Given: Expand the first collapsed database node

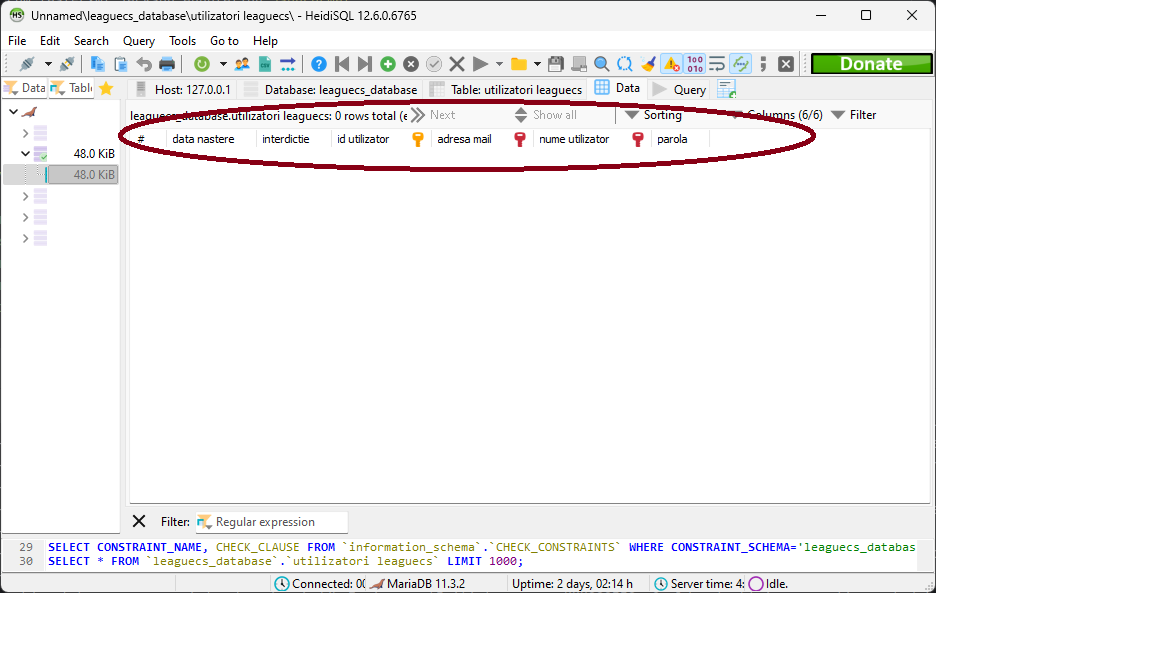Looking at the screenshot, I should (26, 133).
